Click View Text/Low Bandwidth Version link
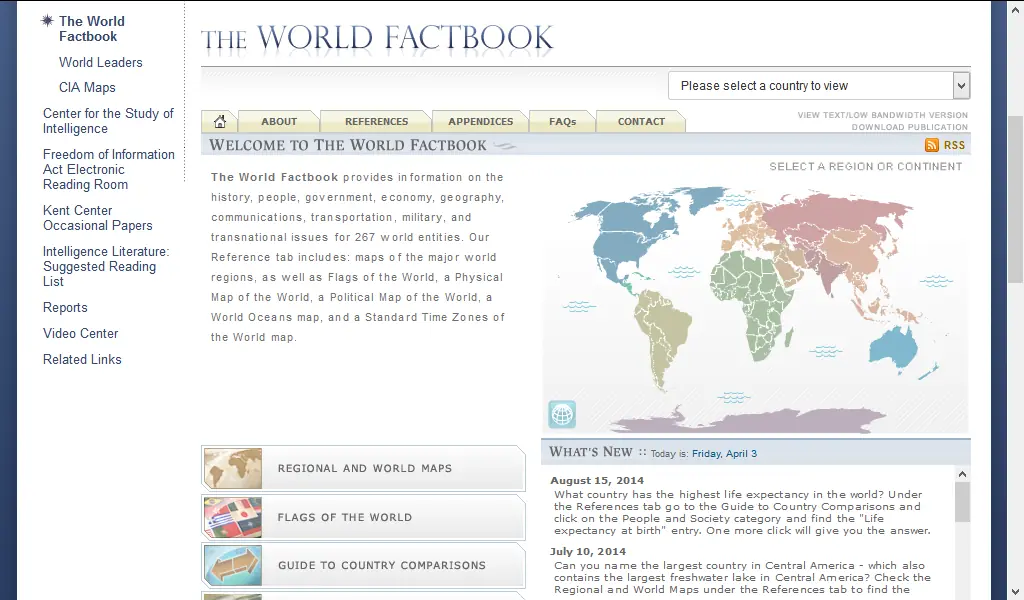1024x600 pixels. tap(882, 115)
